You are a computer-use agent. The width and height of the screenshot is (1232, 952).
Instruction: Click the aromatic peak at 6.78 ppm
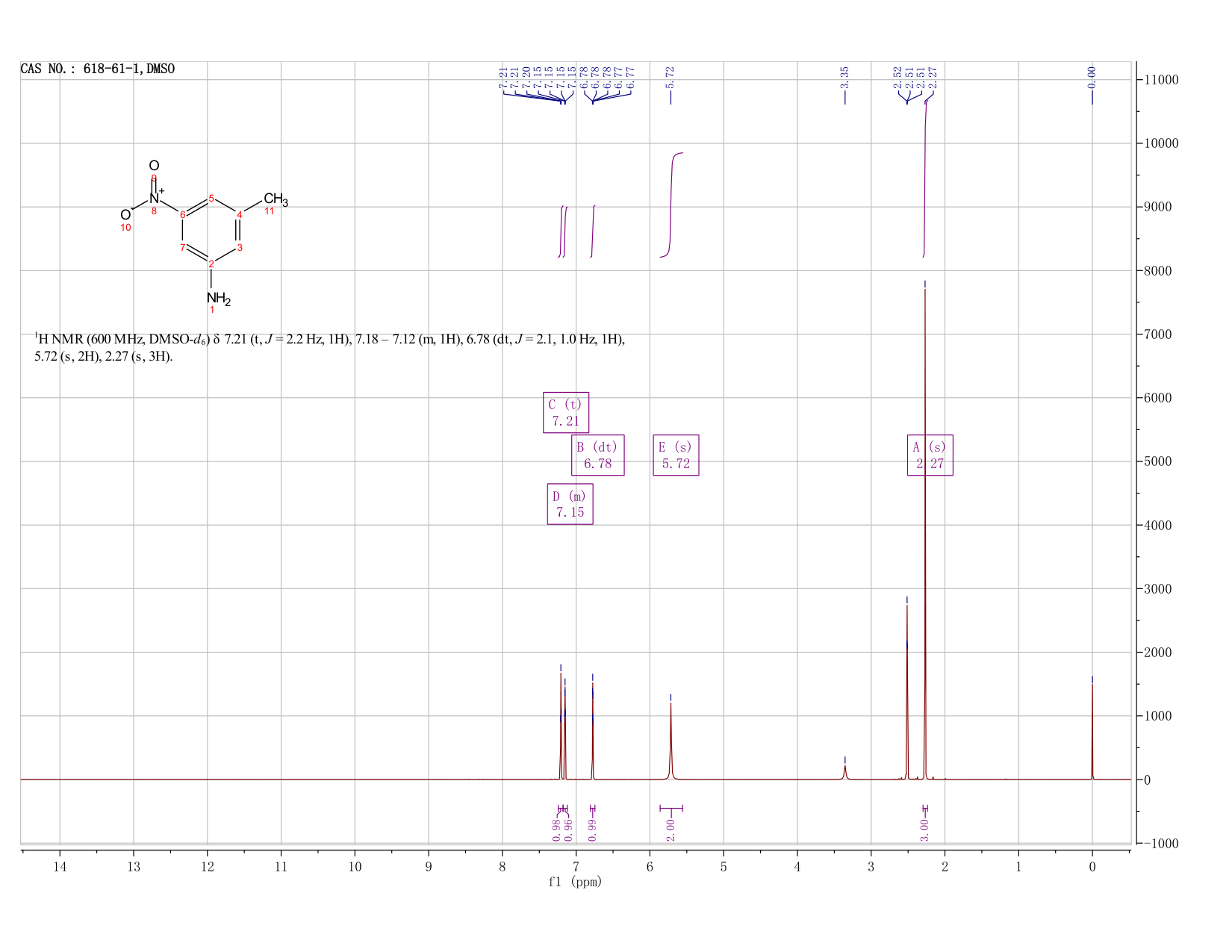[x=593, y=732]
